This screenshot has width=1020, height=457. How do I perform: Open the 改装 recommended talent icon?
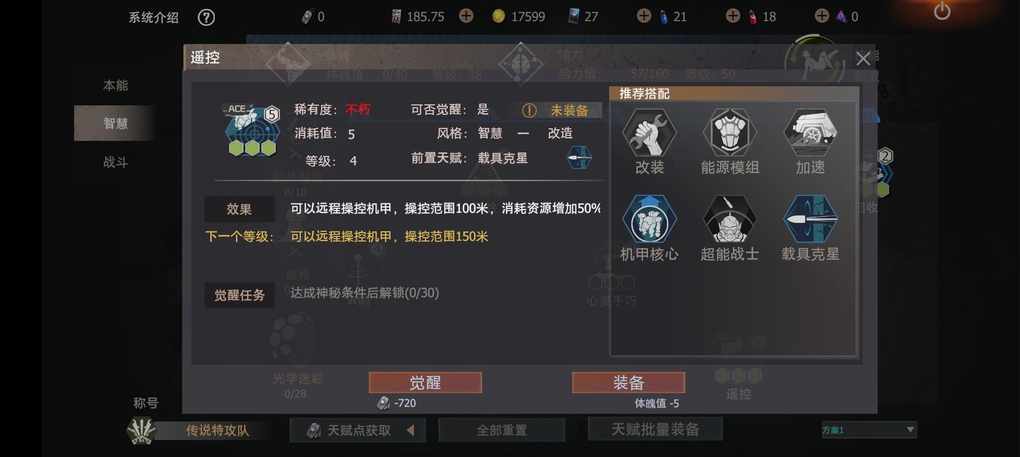[649, 132]
